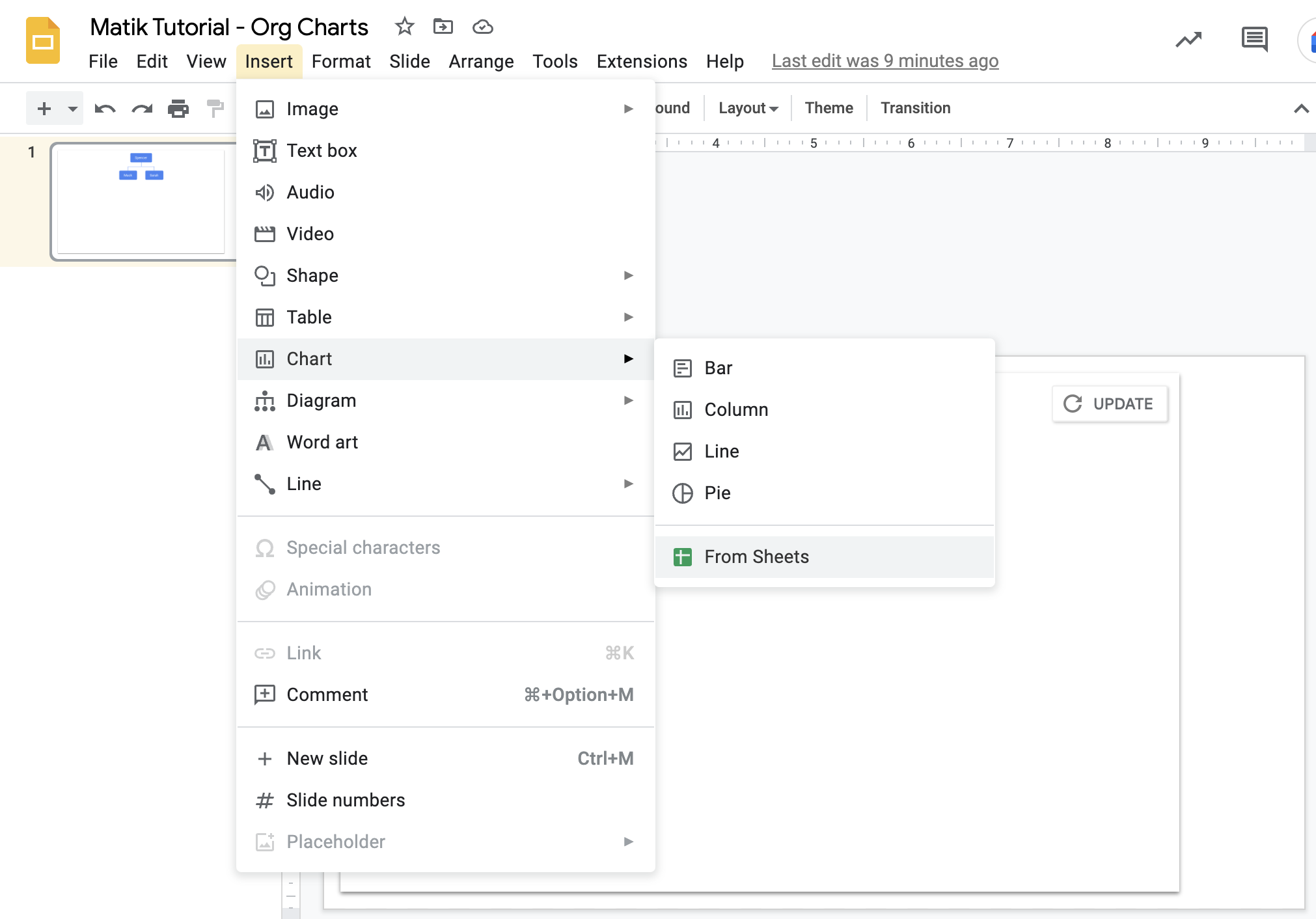The image size is (1316, 919).
Task: Open the last edit history link
Action: [885, 61]
